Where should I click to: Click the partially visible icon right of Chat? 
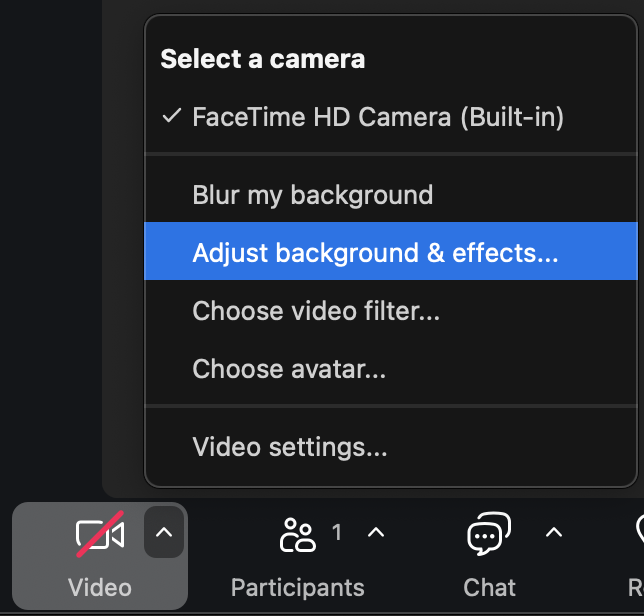pos(639,535)
